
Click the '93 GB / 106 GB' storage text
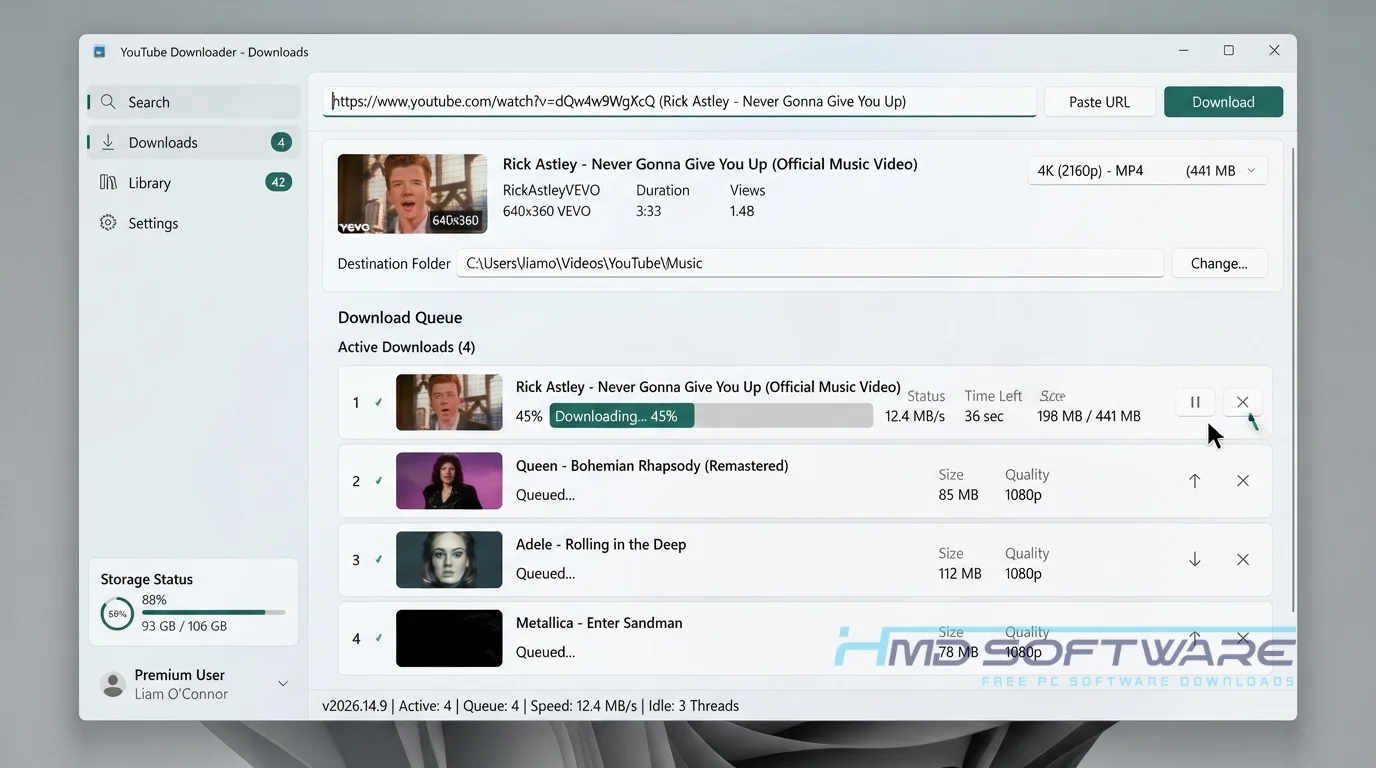tap(184, 626)
